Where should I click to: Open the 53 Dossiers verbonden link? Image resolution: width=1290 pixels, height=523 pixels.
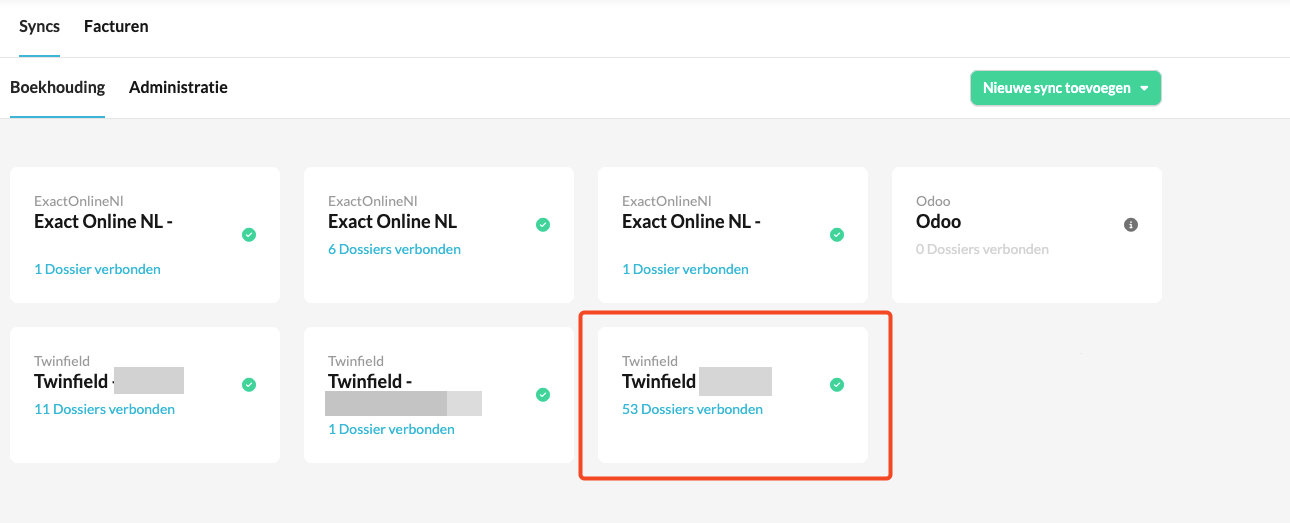coord(692,409)
